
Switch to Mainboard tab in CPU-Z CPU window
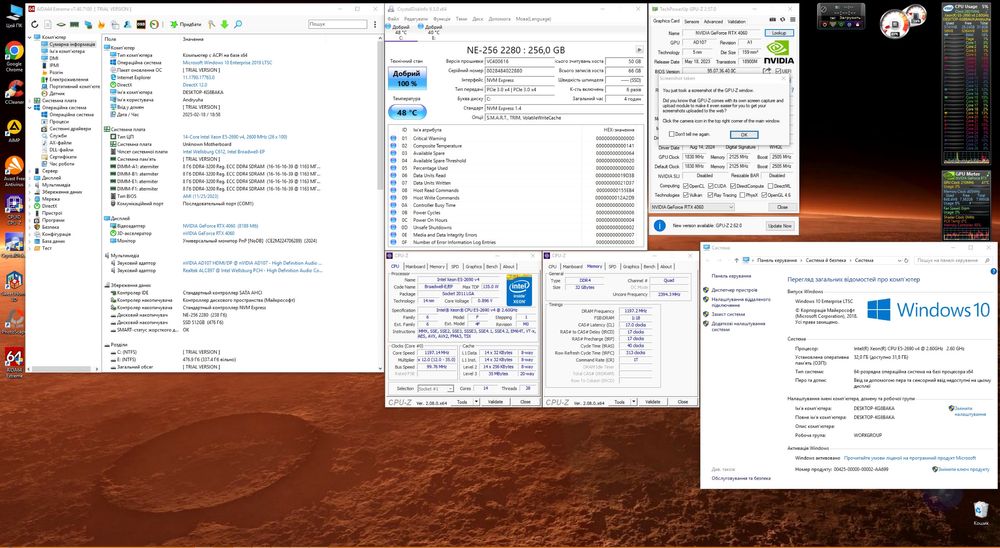[x=415, y=267]
